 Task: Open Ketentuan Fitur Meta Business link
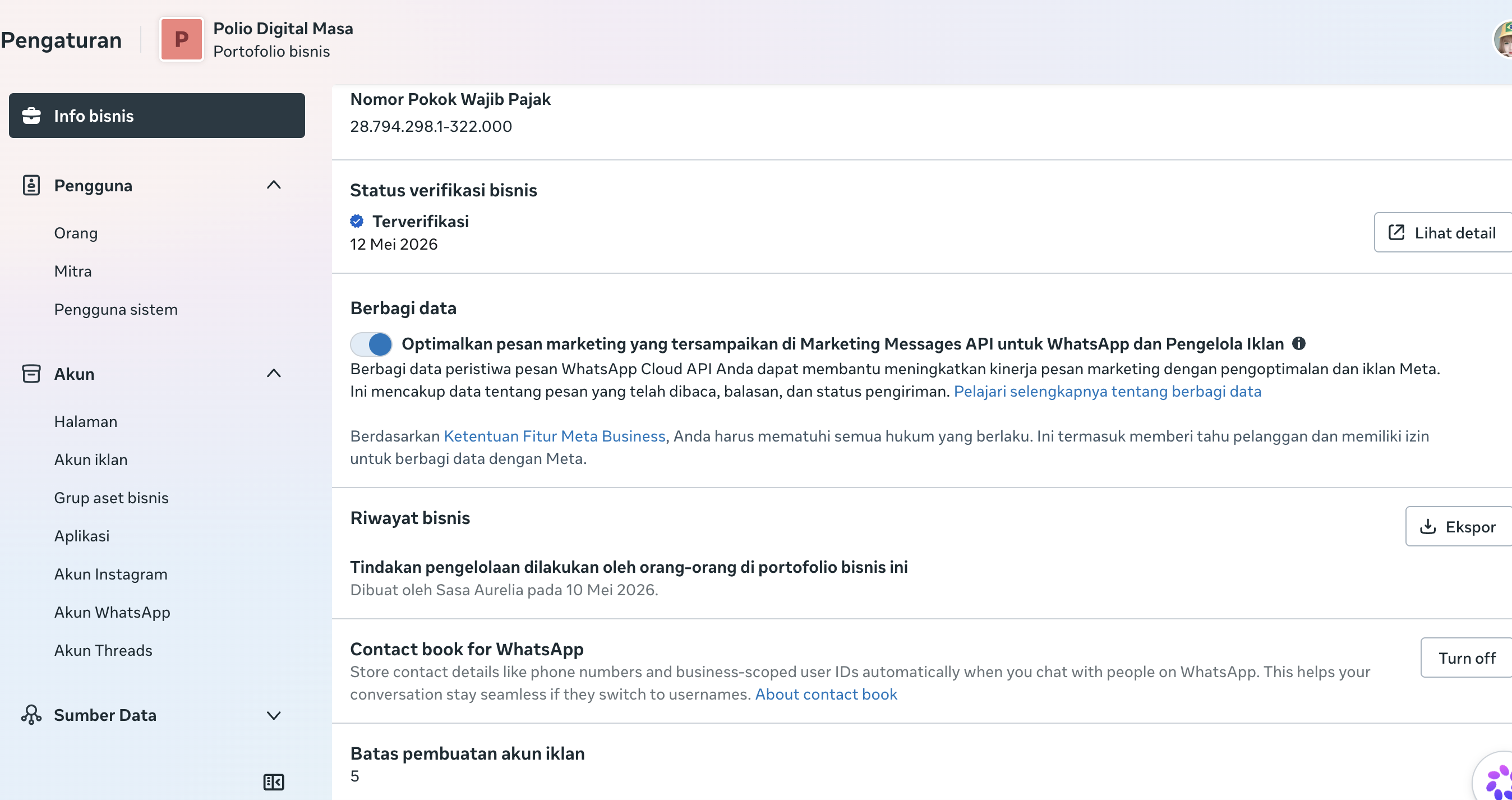tap(554, 436)
